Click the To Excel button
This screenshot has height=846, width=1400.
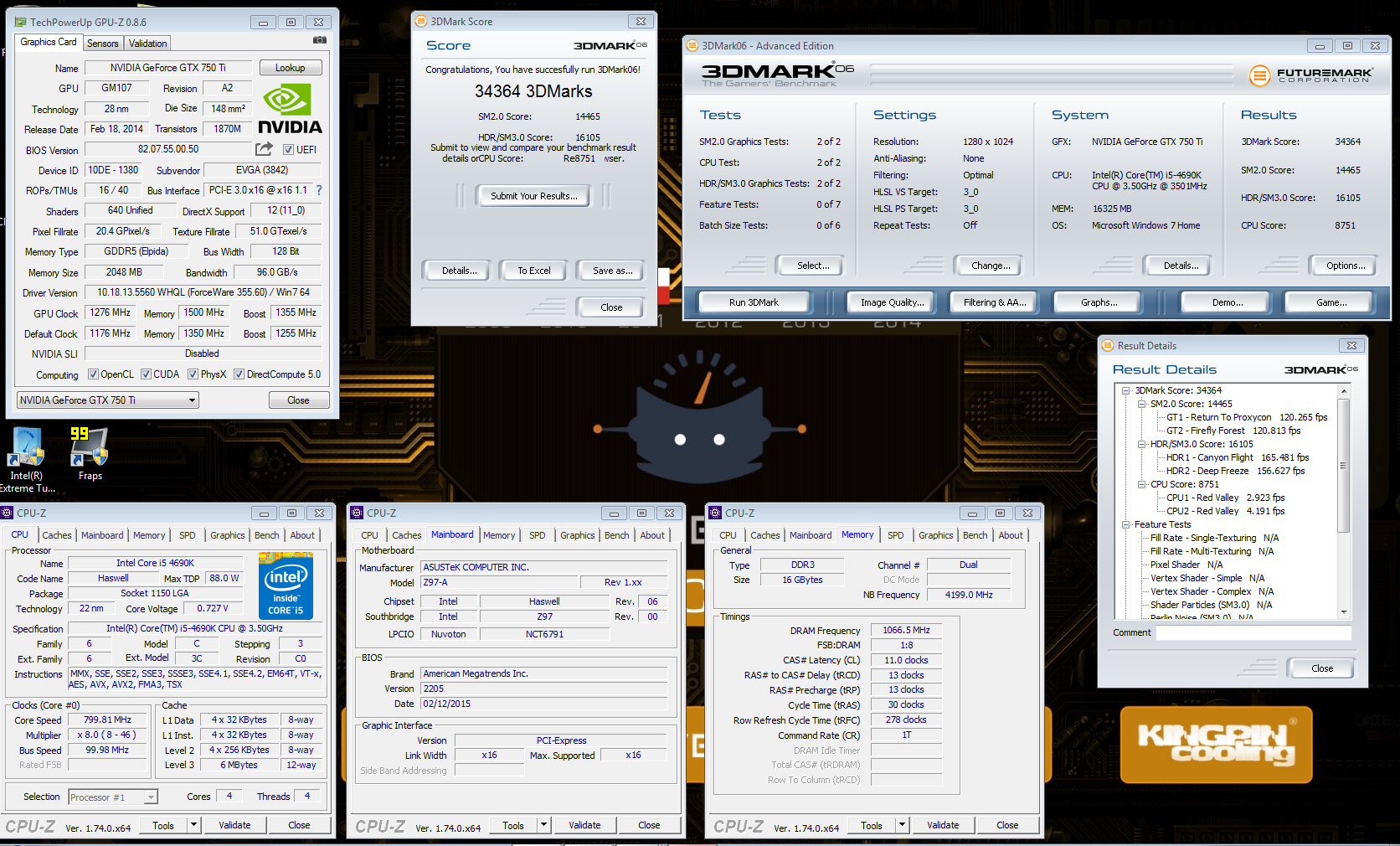tap(533, 271)
